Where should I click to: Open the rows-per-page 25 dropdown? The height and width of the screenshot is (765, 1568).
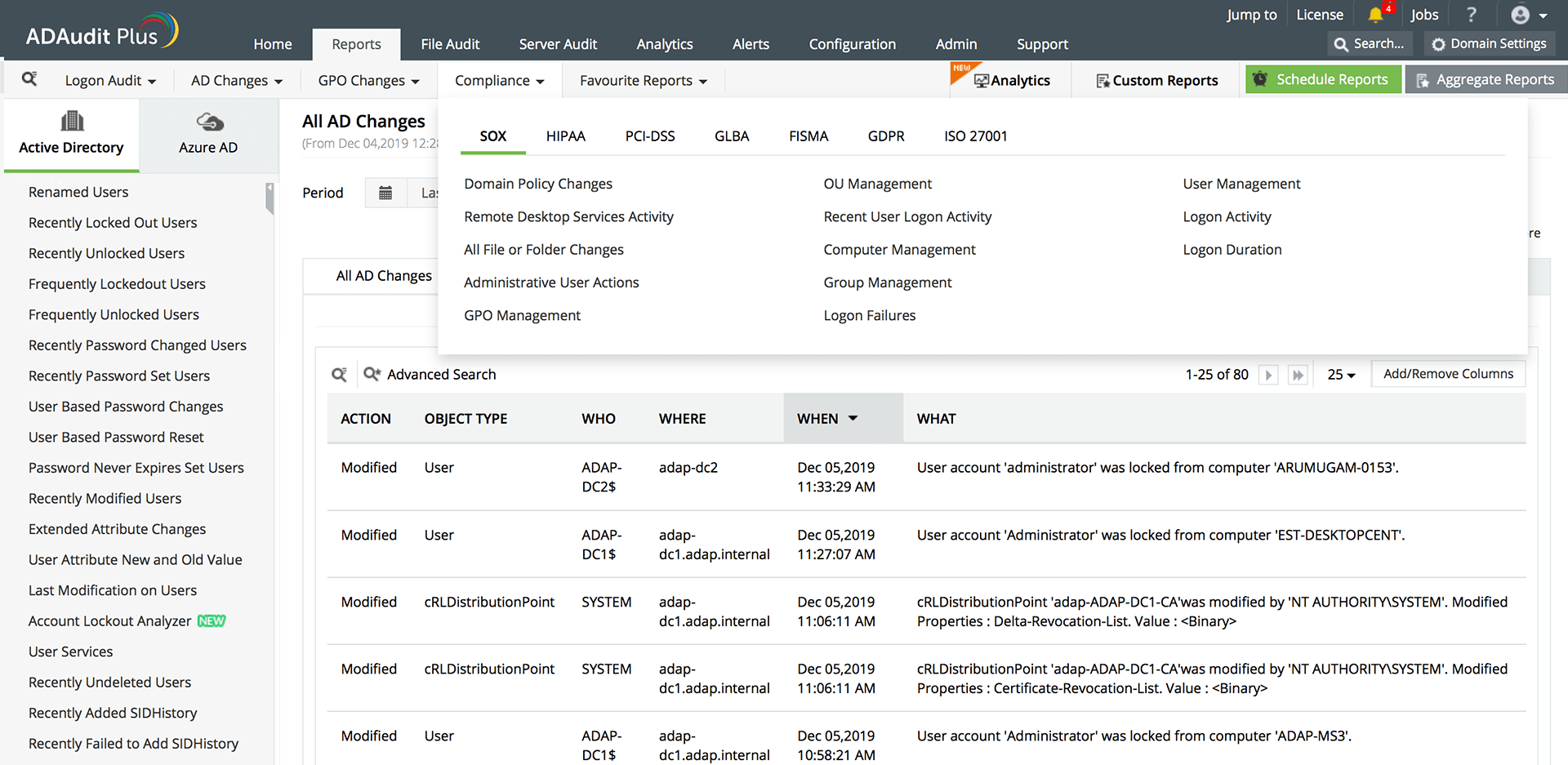coord(1340,374)
